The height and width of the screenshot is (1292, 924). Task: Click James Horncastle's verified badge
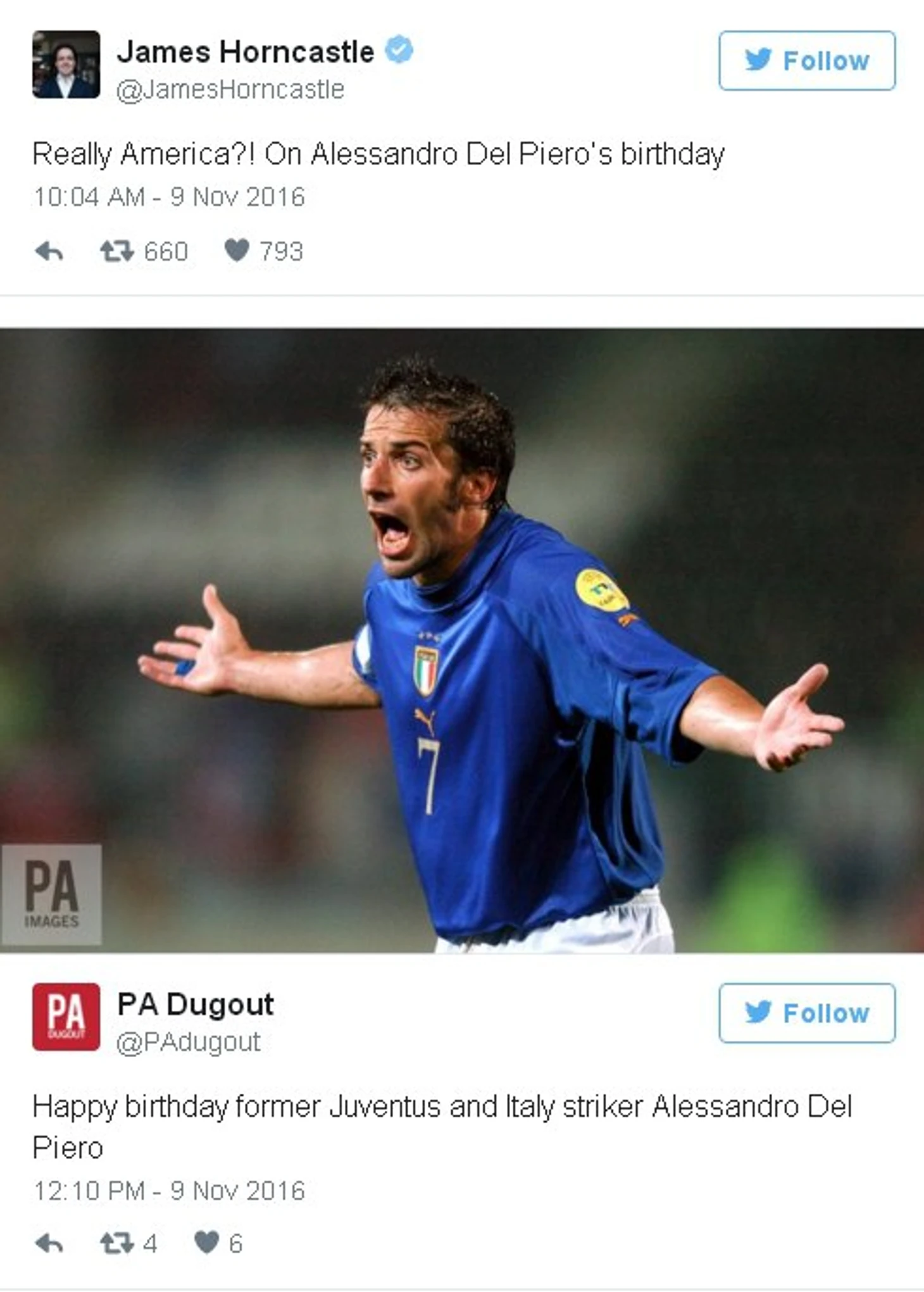tap(399, 50)
